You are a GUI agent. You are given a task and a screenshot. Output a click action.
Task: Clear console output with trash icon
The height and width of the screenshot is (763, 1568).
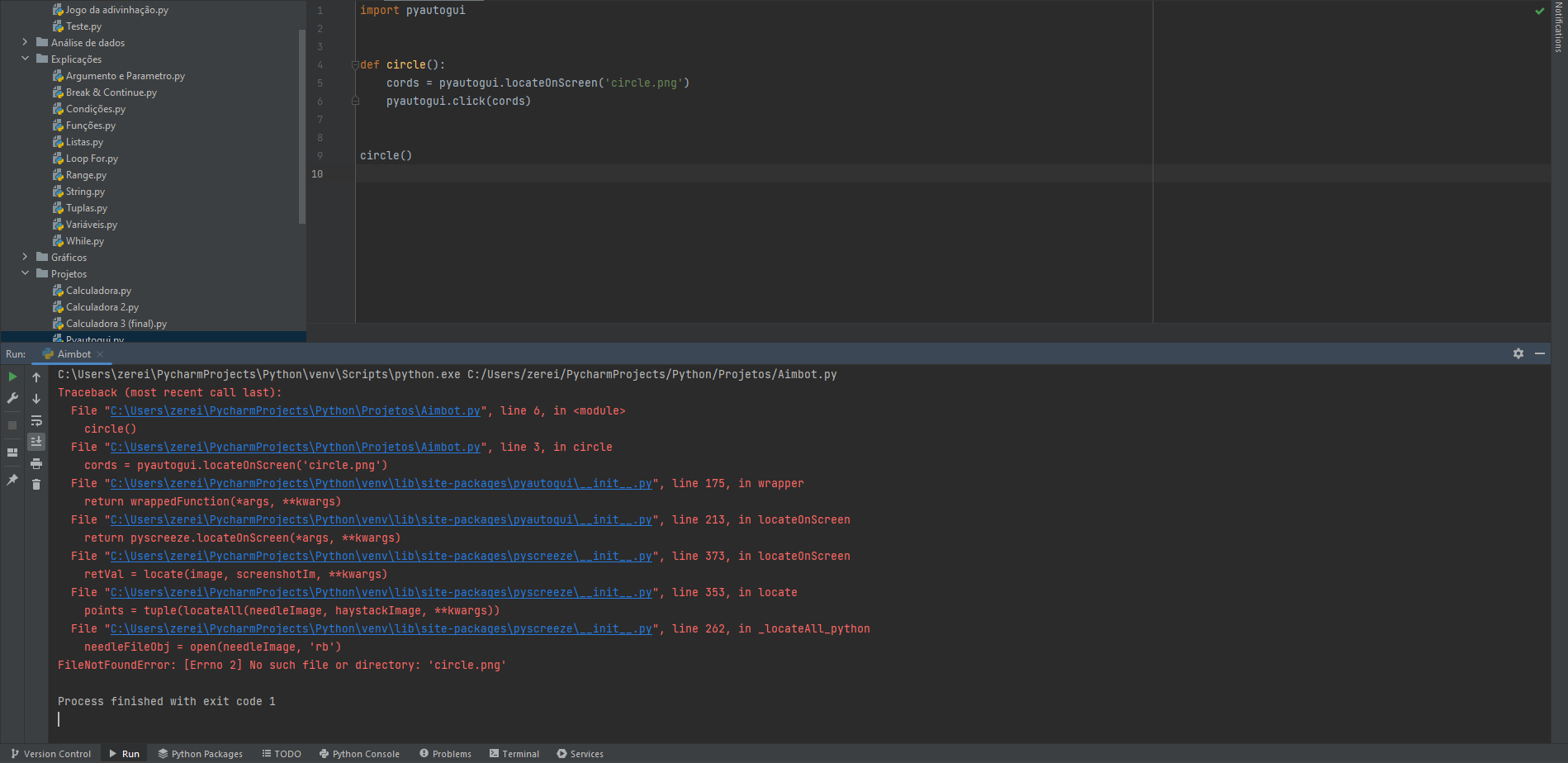point(36,485)
